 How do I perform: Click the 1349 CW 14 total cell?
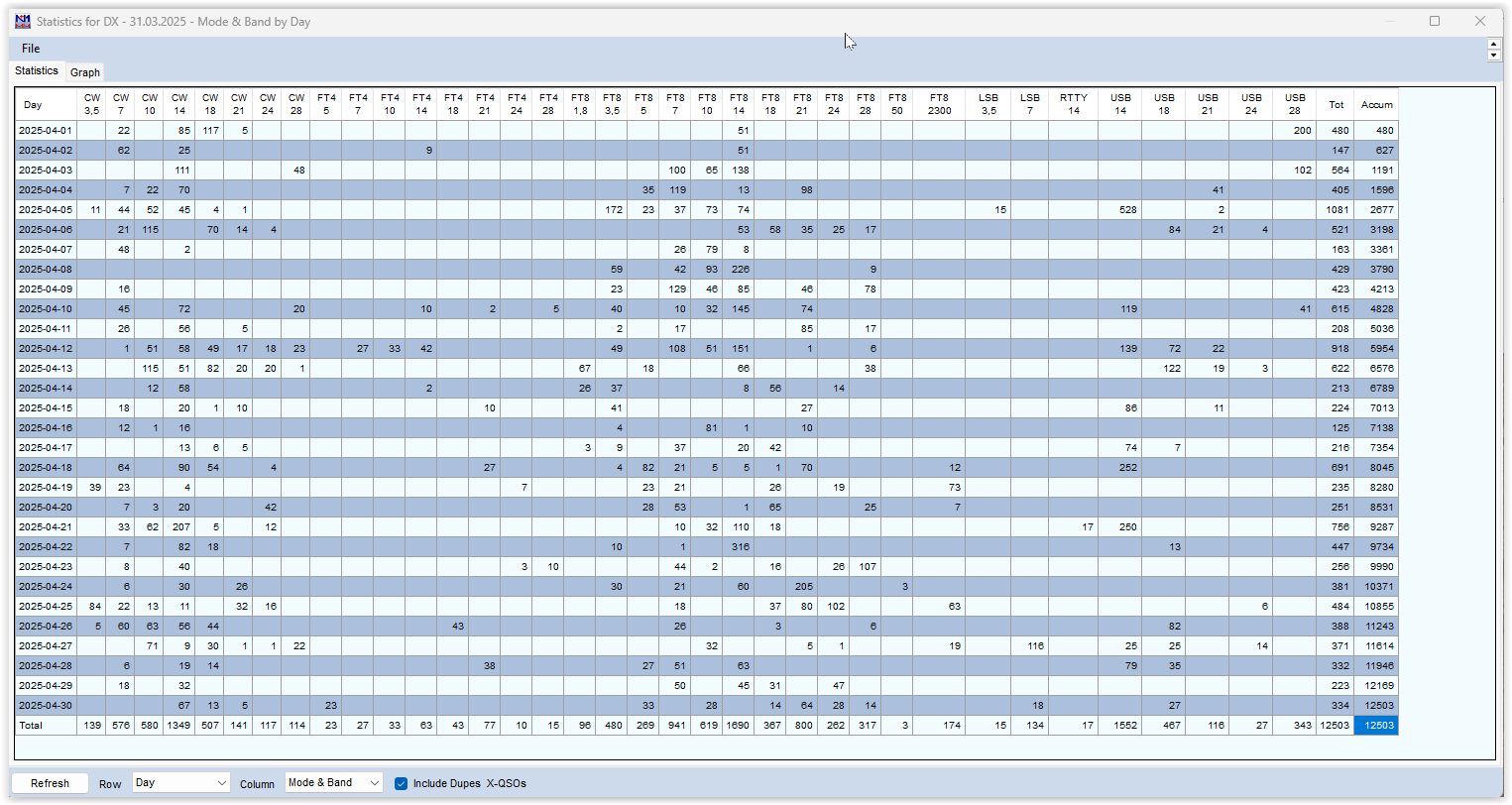click(x=179, y=726)
